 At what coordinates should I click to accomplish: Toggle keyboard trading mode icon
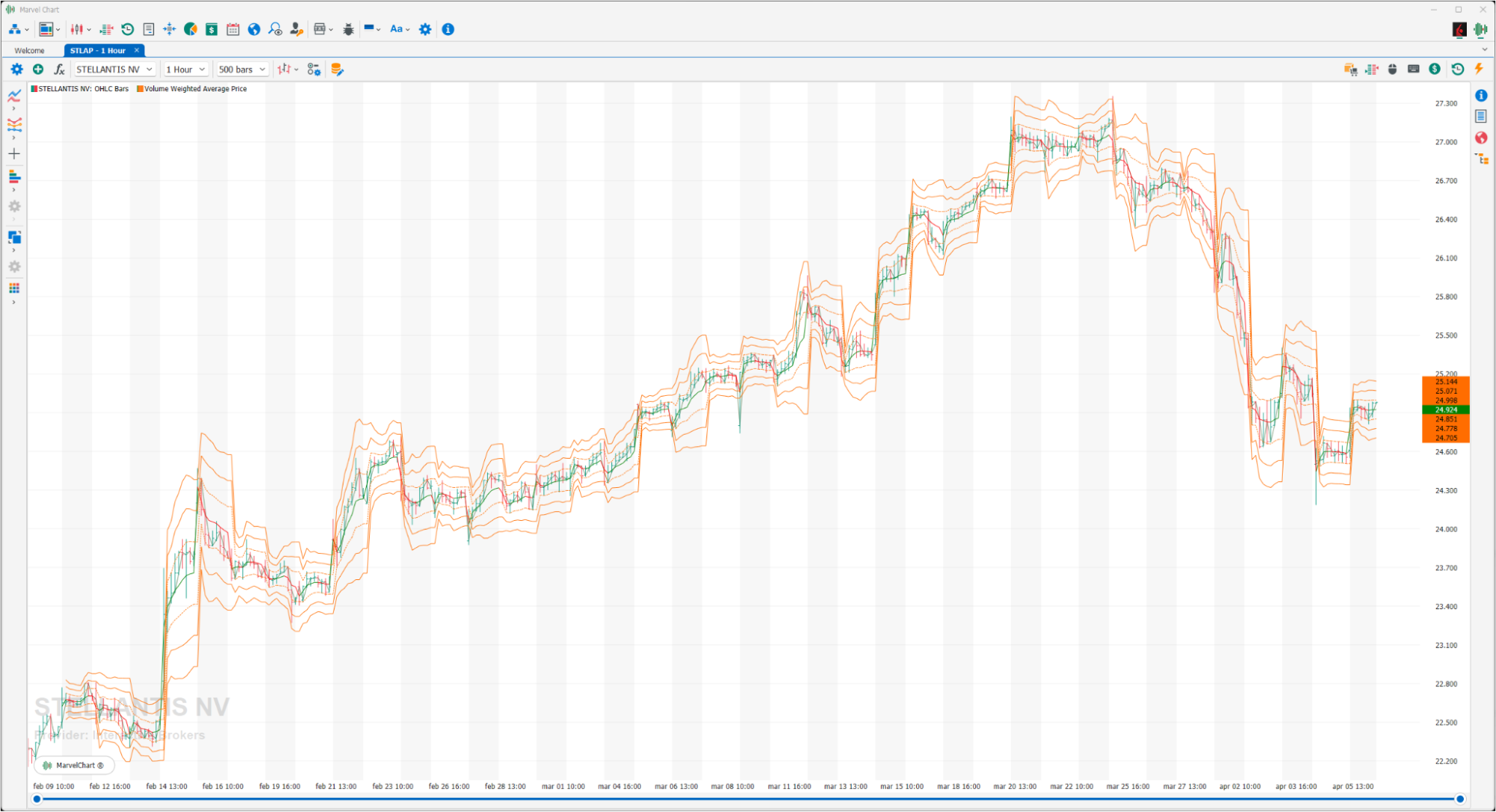(1413, 69)
